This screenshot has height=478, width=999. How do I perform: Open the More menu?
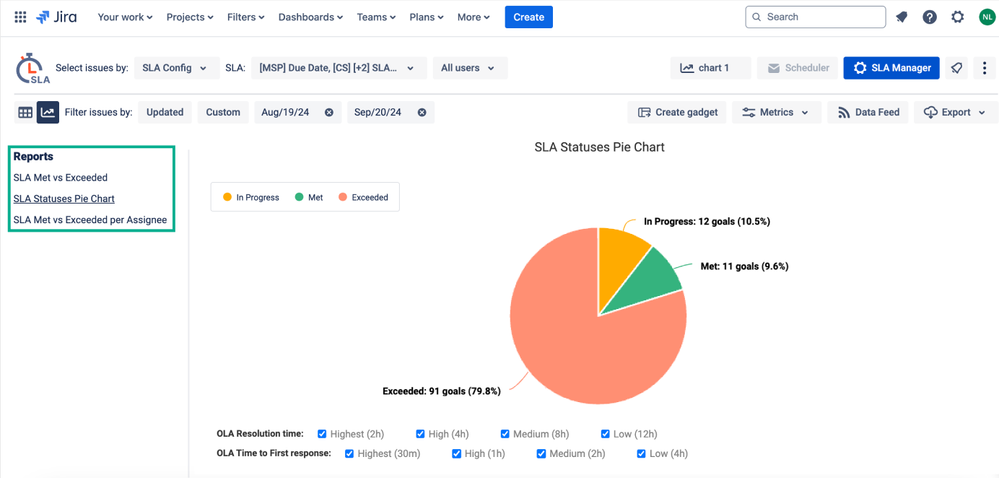click(473, 17)
